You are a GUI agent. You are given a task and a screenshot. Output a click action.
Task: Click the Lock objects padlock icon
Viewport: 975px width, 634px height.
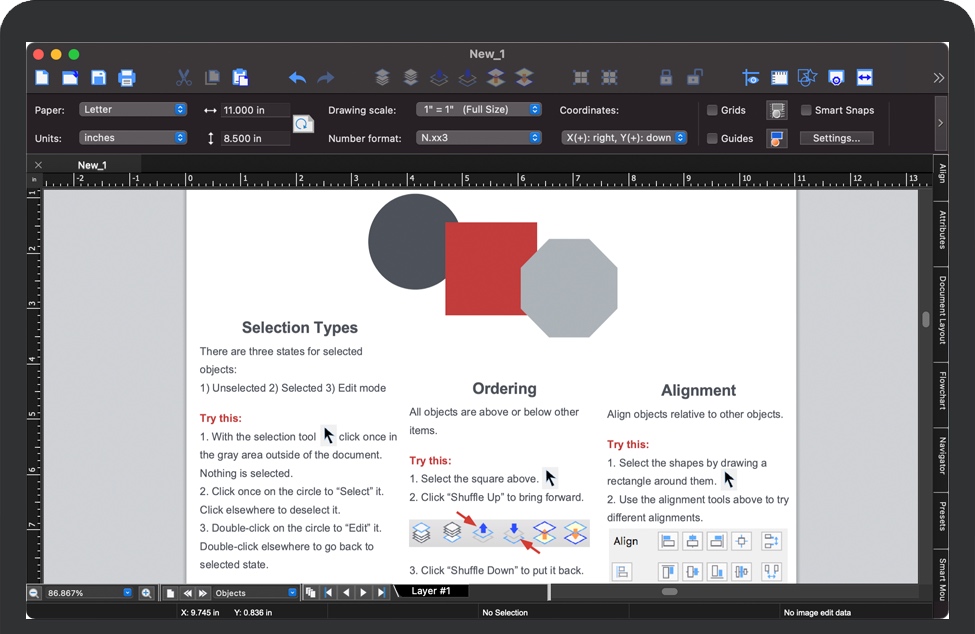(x=666, y=78)
